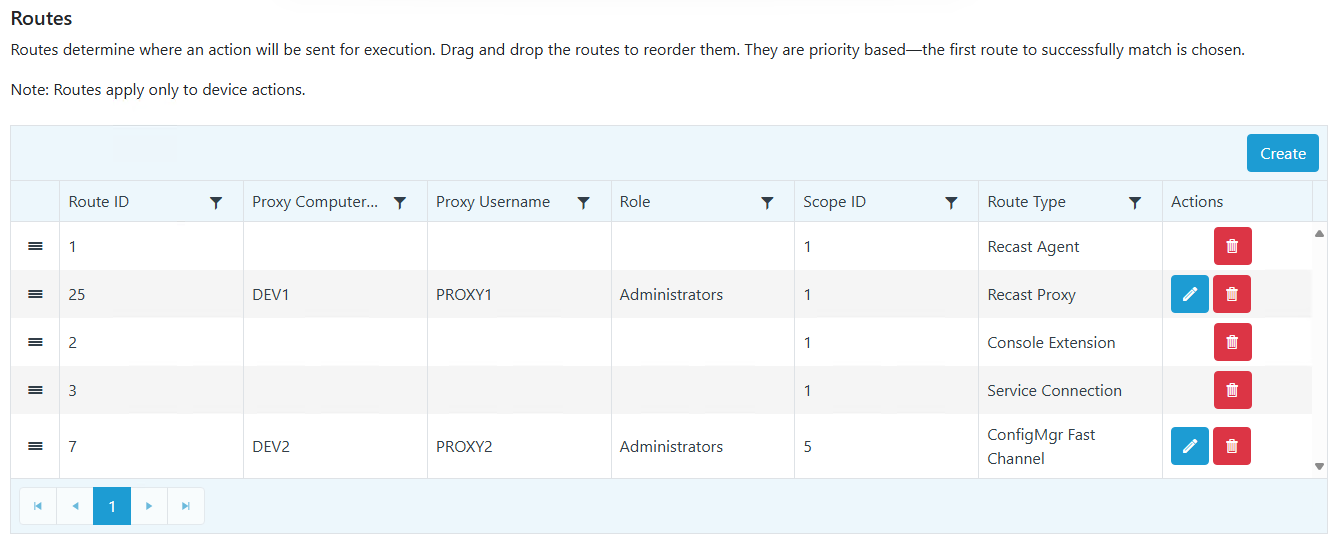Edit the Recast Proxy route row

coord(1189,294)
